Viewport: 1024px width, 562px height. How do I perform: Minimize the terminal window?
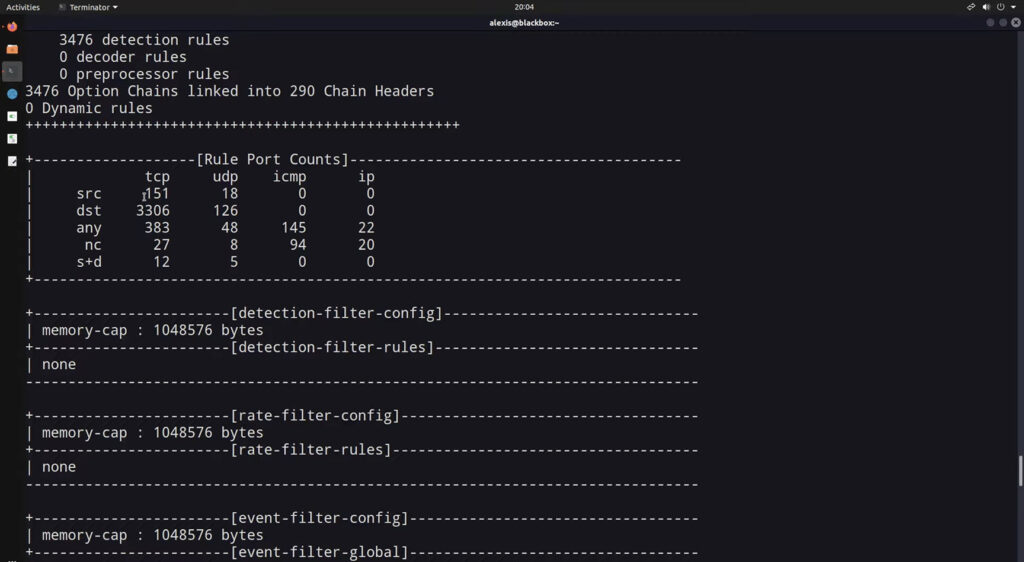[991, 22]
